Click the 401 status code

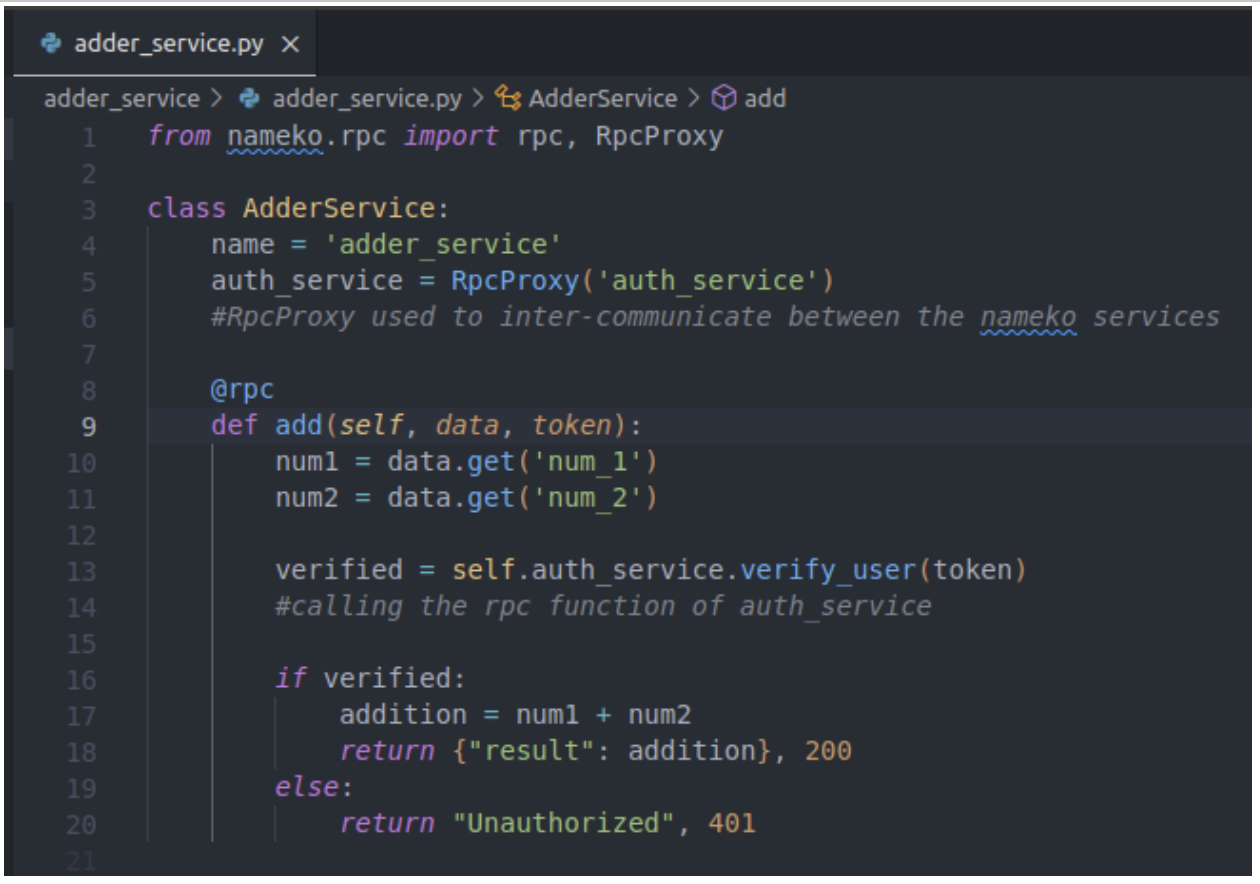pos(731,825)
